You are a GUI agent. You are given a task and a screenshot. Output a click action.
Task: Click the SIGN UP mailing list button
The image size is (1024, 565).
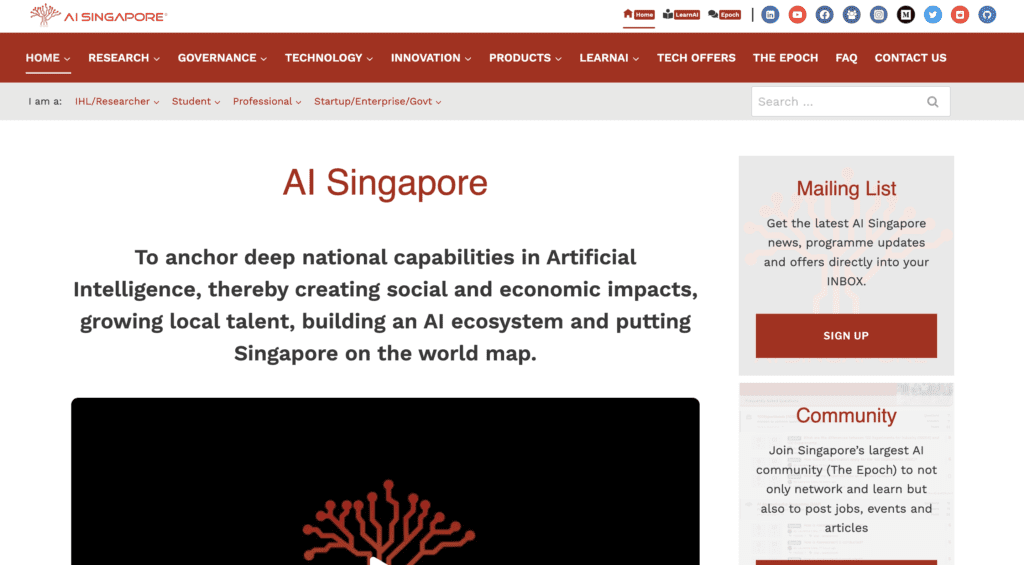pyautogui.click(x=846, y=336)
